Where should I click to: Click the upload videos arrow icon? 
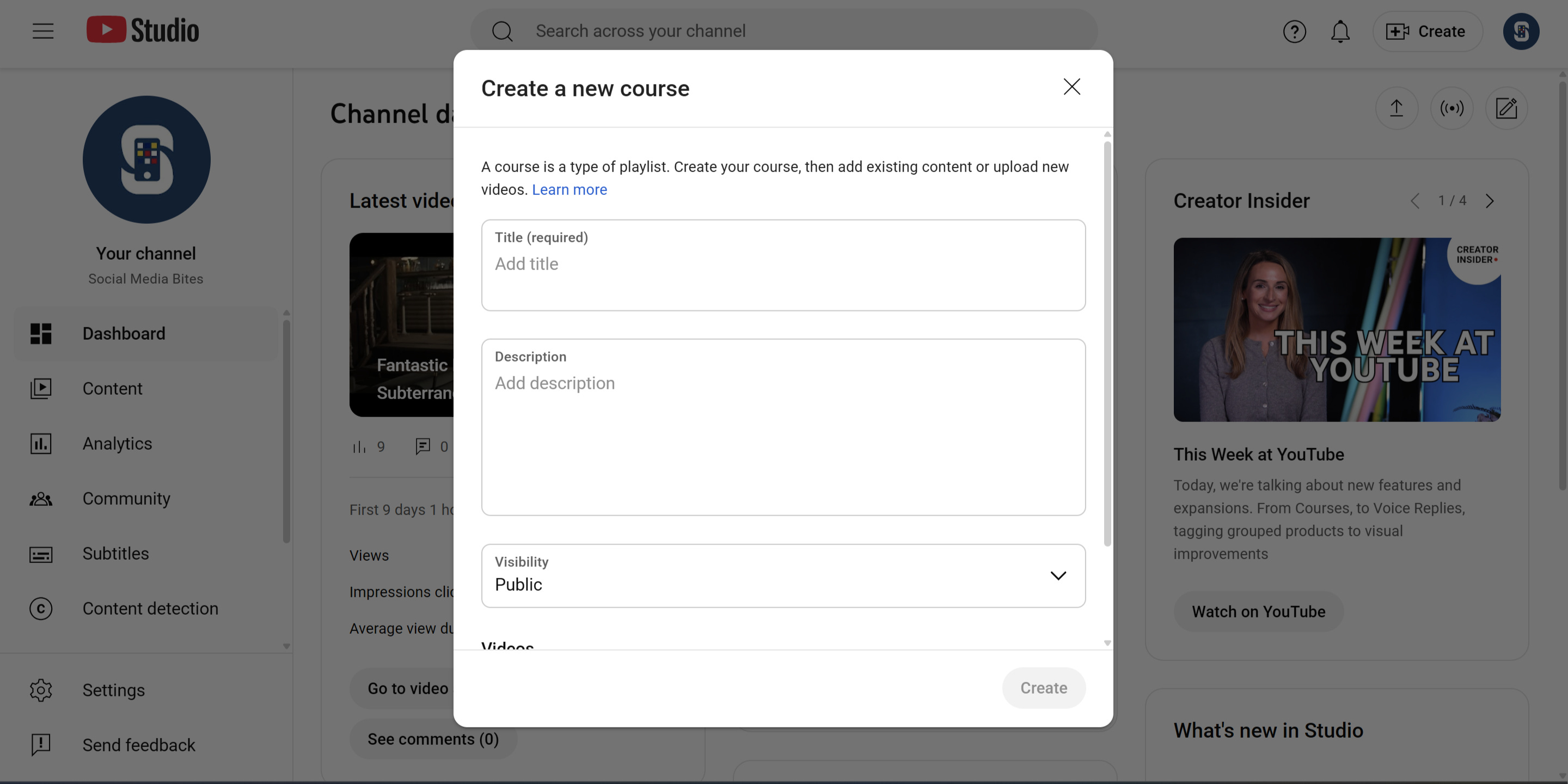(1396, 108)
